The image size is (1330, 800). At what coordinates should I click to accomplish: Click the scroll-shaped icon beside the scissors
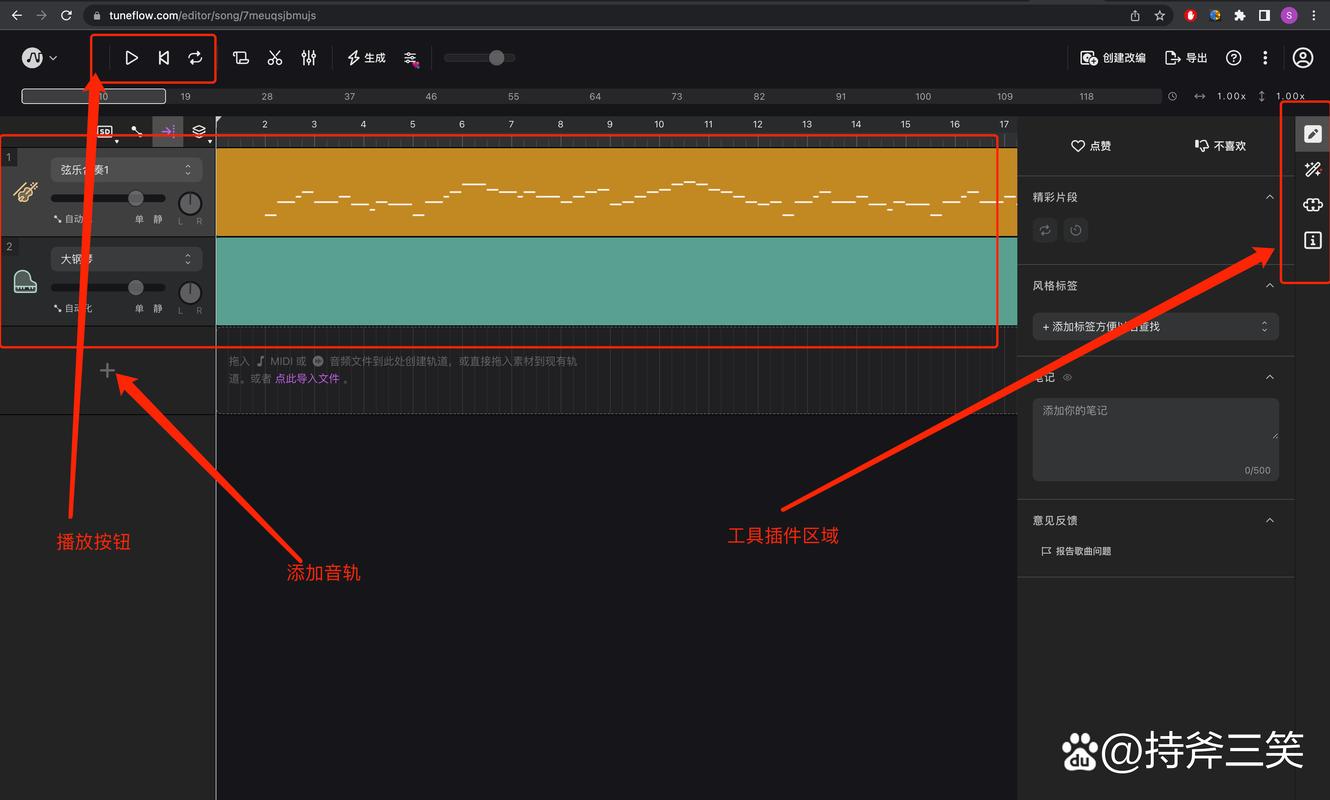241,58
